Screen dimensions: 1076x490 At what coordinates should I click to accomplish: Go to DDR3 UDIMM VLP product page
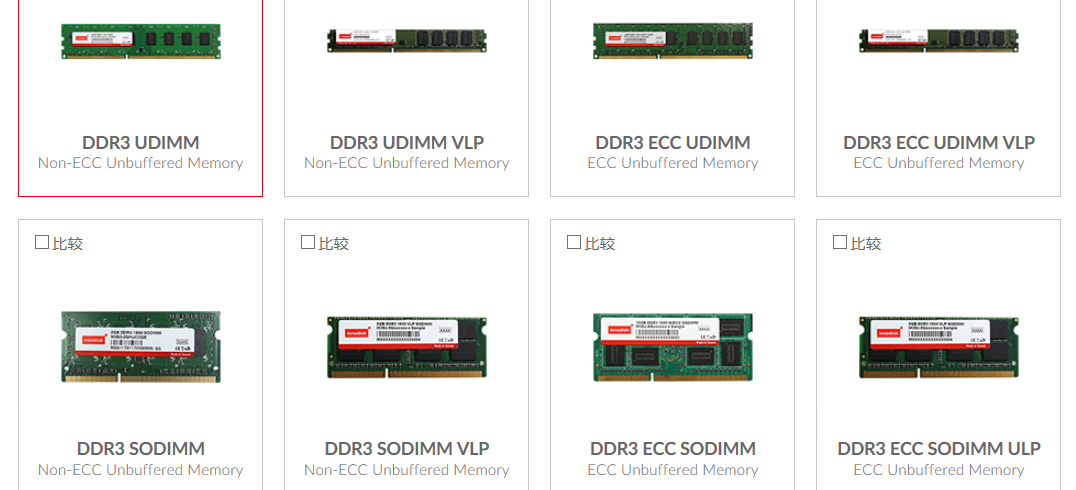pos(407,143)
